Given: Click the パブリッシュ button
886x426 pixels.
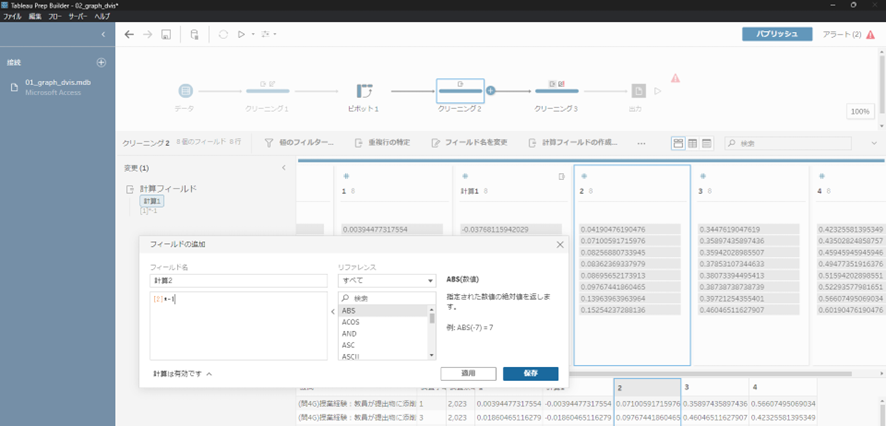Looking at the screenshot, I should click(777, 34).
